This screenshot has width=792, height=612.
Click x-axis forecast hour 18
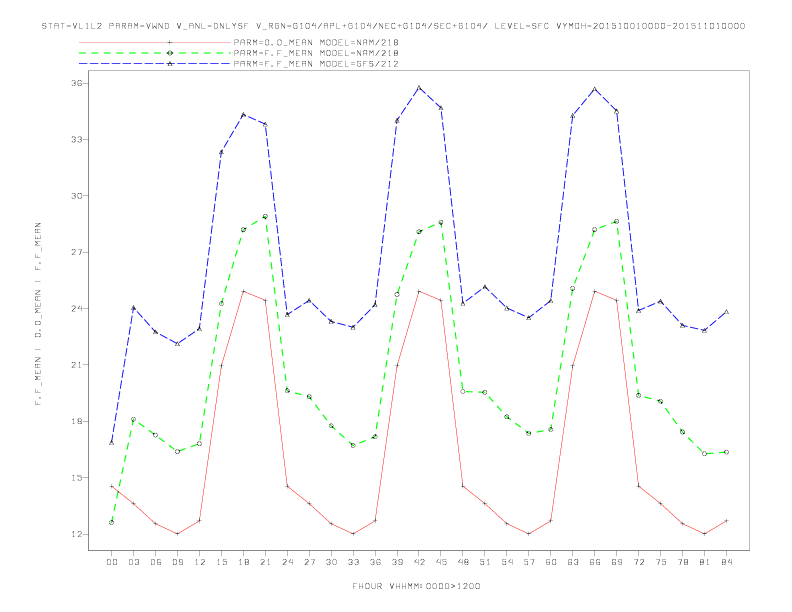click(243, 562)
